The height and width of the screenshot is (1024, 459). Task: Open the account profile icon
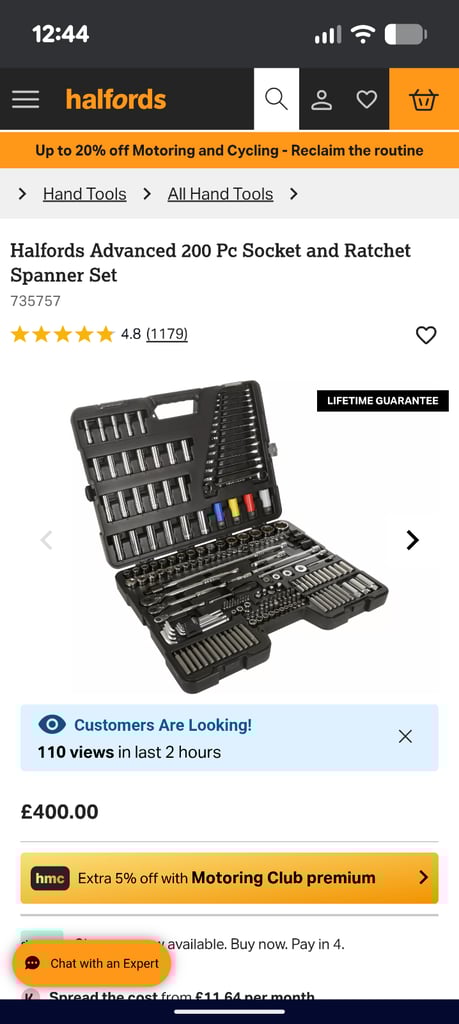(321, 100)
